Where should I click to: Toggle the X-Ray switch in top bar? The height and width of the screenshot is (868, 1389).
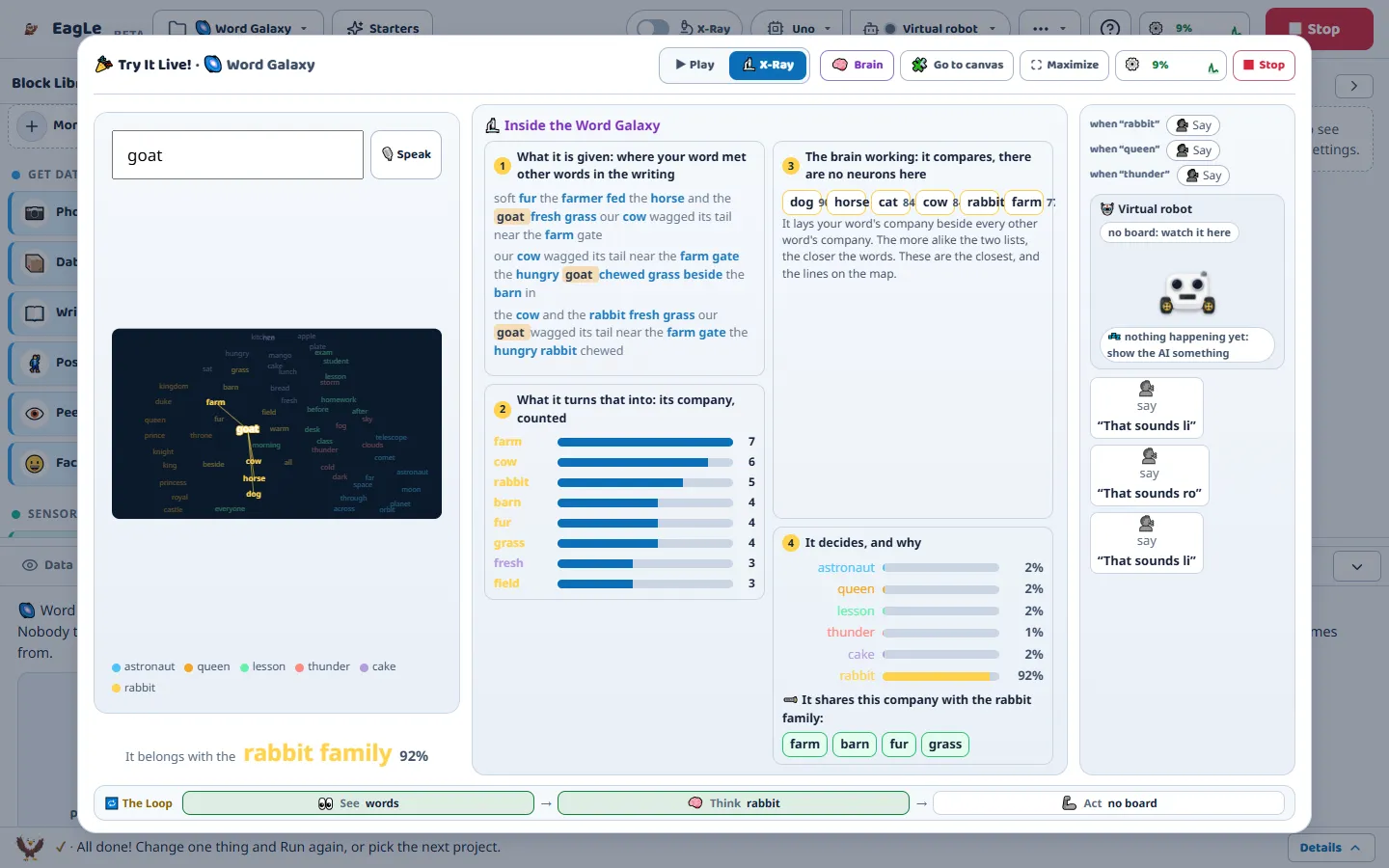(653, 28)
